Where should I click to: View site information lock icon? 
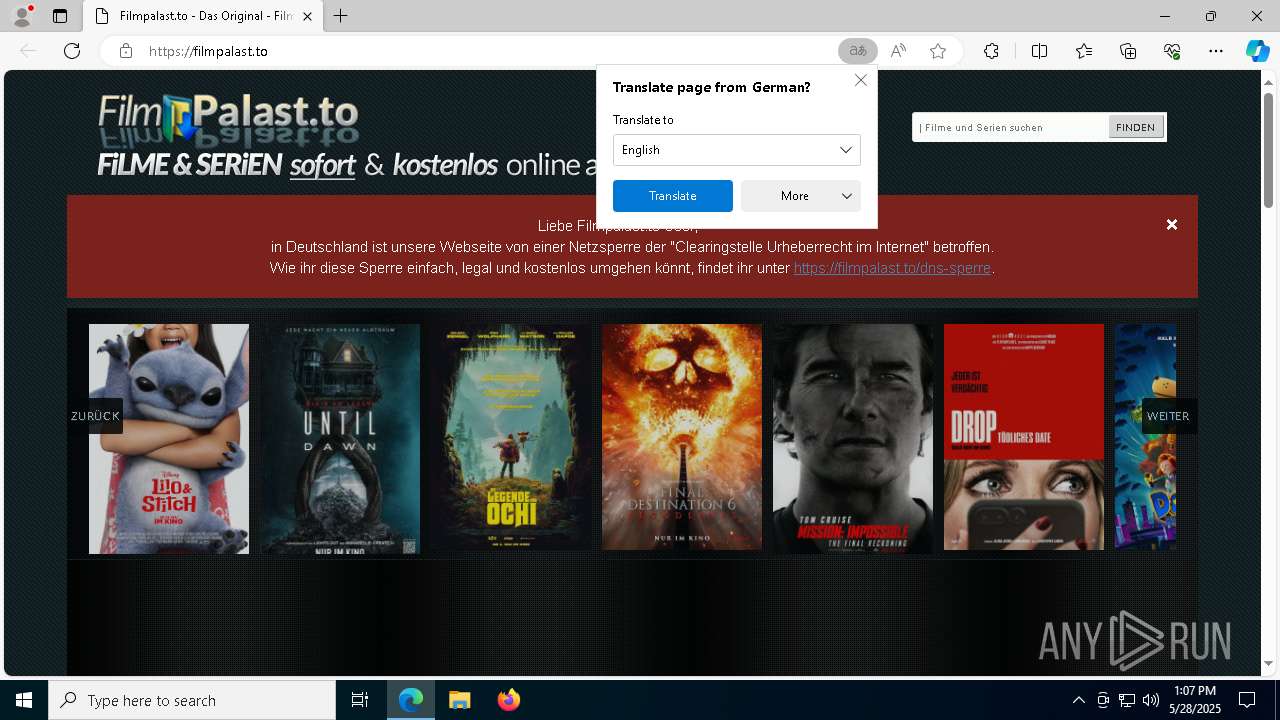click(x=126, y=51)
